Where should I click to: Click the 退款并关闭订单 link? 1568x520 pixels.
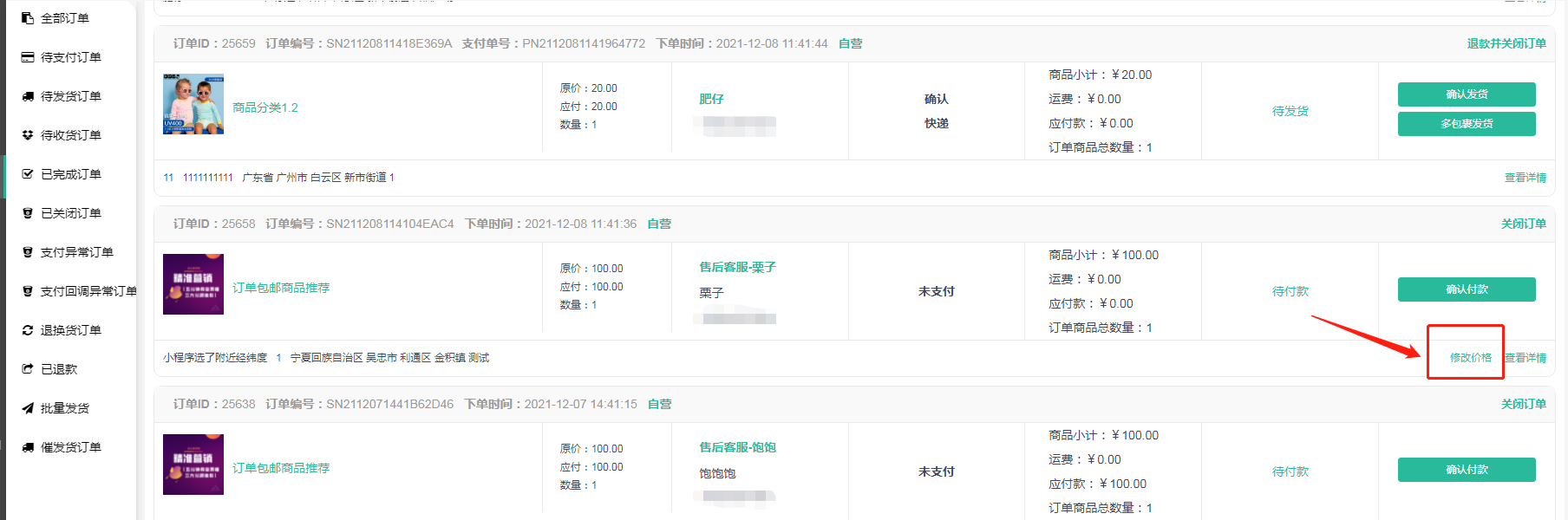click(x=1506, y=43)
